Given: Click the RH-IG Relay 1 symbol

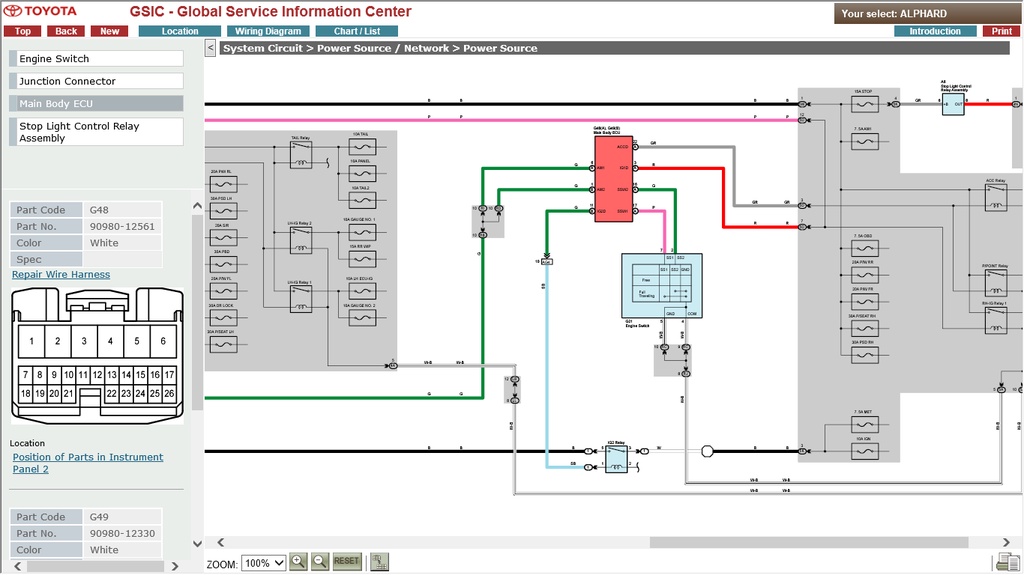Looking at the screenshot, I should (x=996, y=320).
